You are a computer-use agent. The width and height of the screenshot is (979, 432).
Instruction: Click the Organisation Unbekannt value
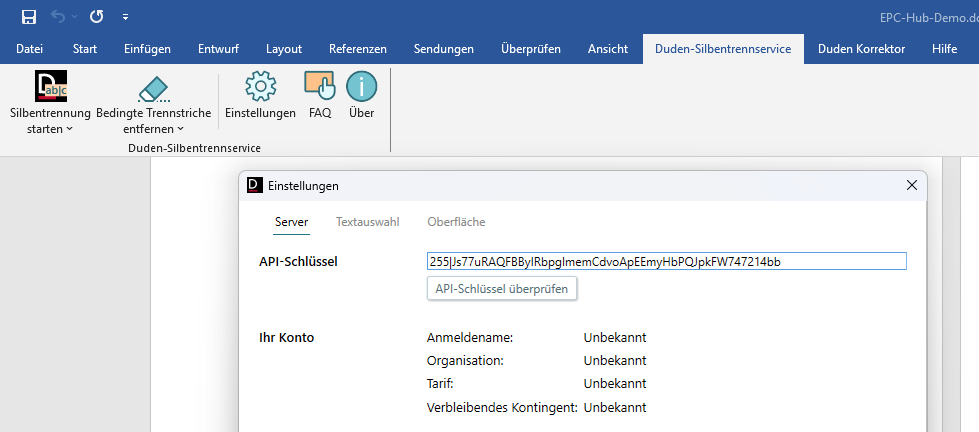click(x=615, y=361)
